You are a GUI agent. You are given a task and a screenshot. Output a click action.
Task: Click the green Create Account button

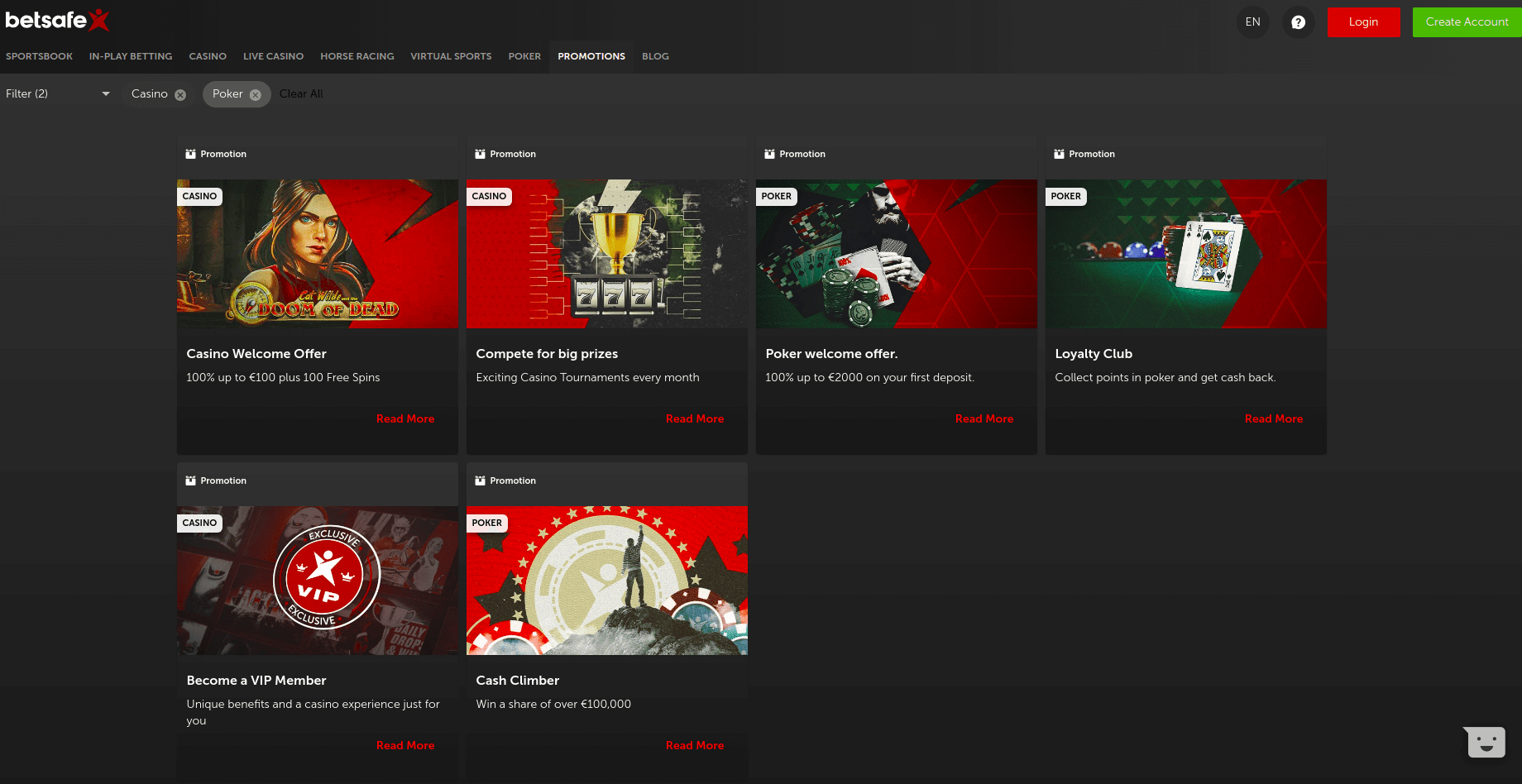(1467, 22)
